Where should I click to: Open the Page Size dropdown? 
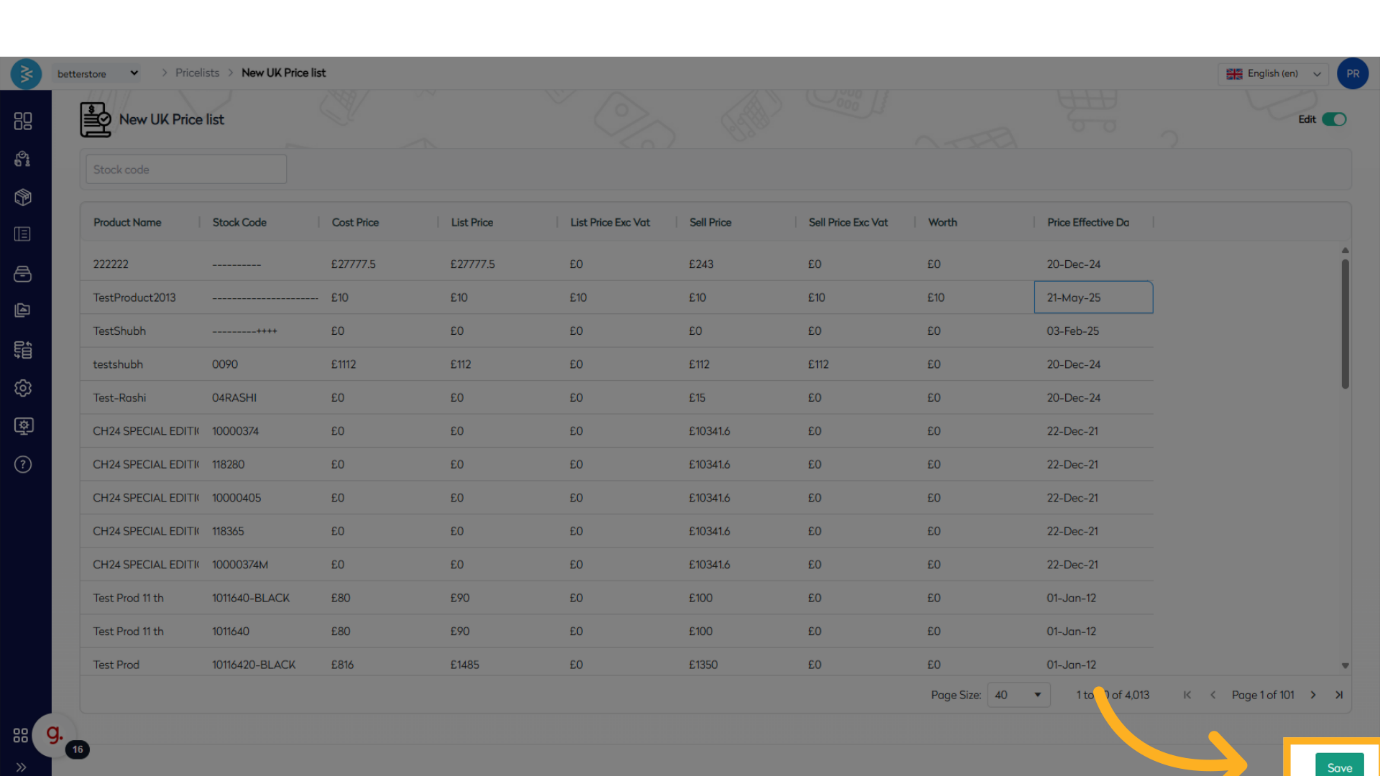pyautogui.click(x=1018, y=695)
